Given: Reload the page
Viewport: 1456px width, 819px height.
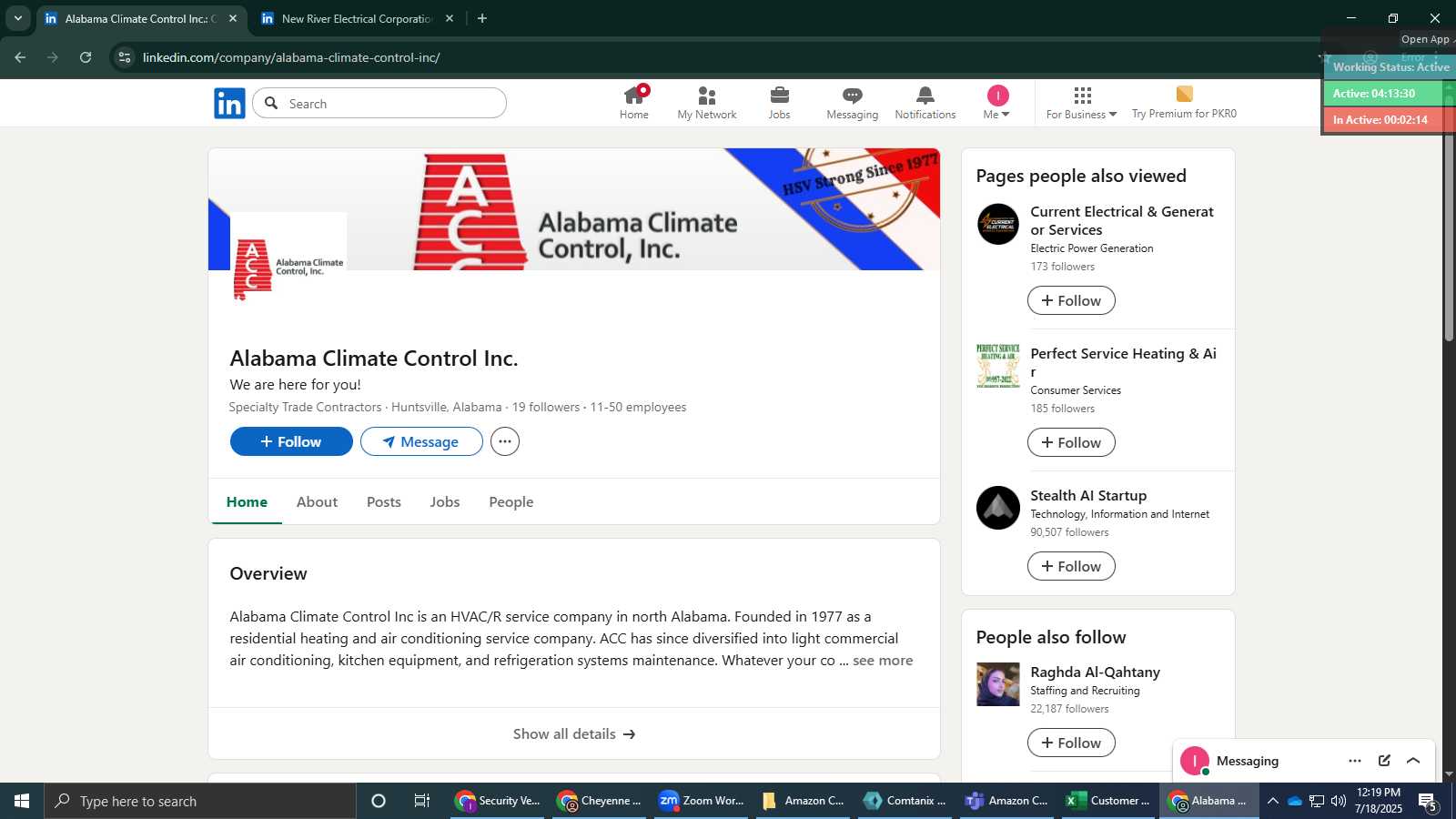Looking at the screenshot, I should pos(86,57).
